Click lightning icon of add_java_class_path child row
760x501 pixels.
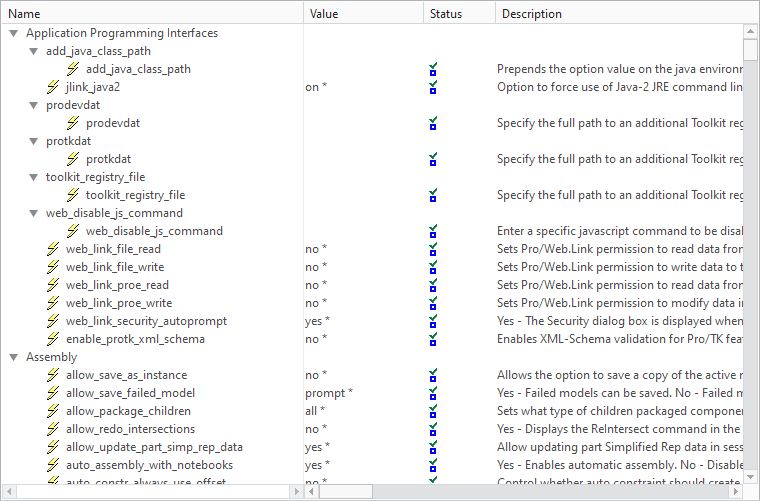(73, 69)
